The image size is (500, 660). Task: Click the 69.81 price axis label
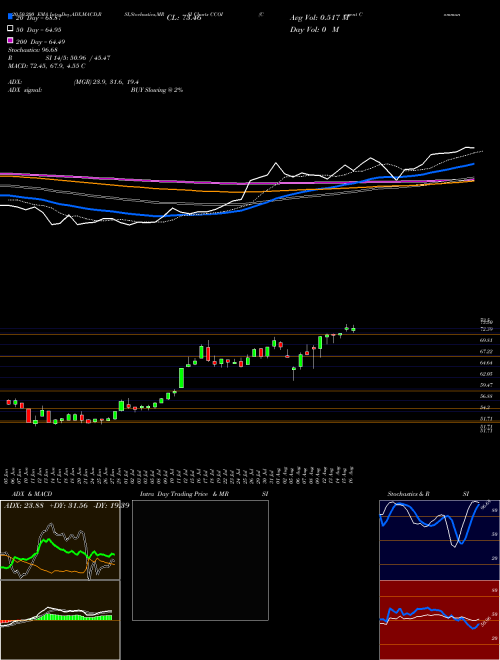(x=486, y=339)
